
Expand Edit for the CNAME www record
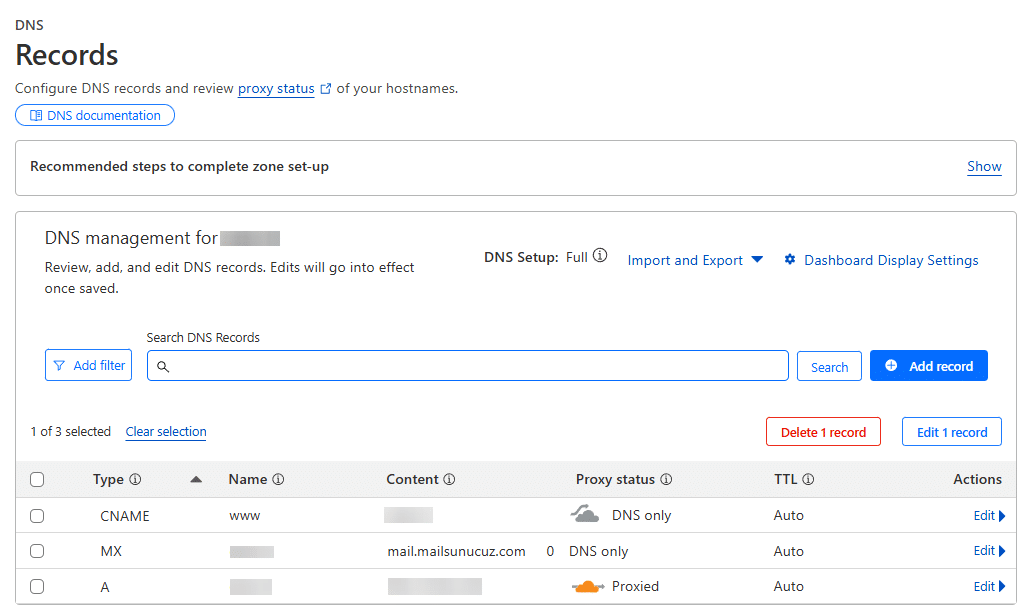point(989,516)
